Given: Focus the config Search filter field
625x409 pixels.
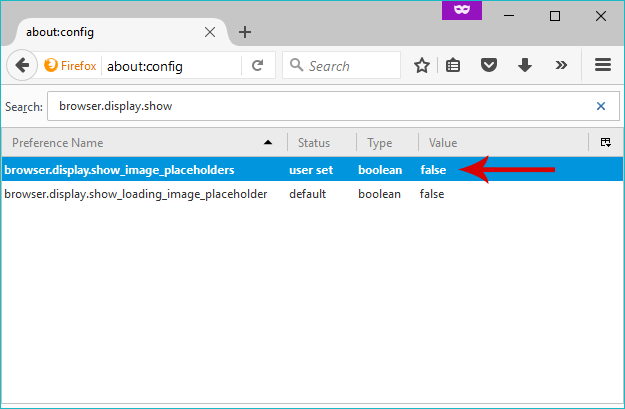Looking at the screenshot, I should [x=333, y=106].
